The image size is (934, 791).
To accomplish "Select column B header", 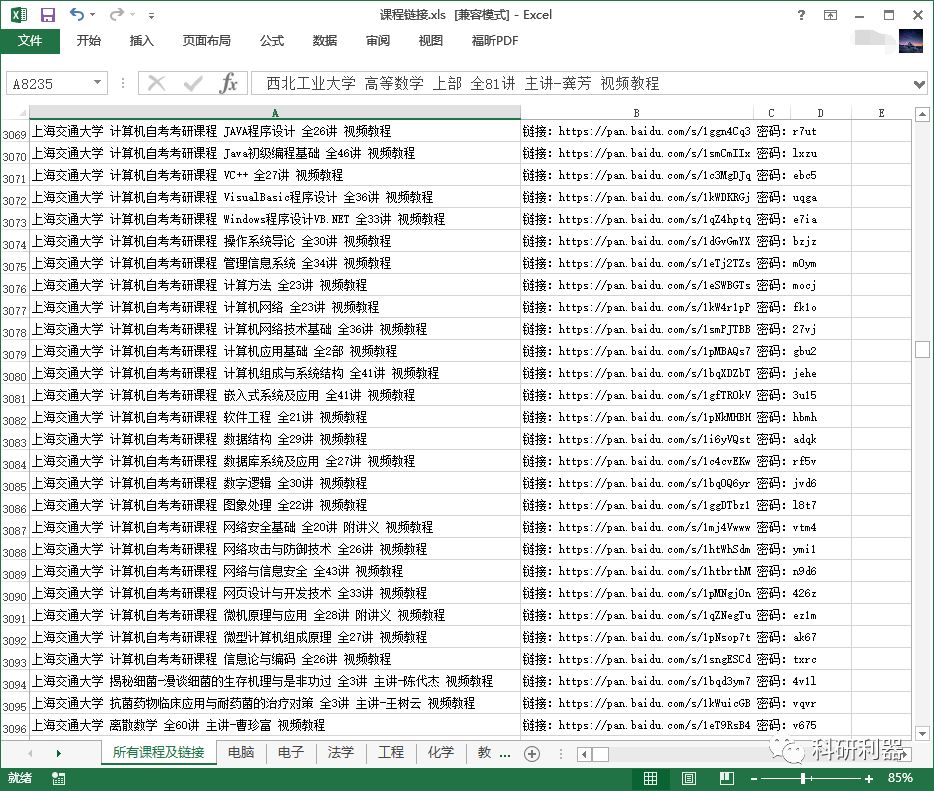I will click(637, 113).
